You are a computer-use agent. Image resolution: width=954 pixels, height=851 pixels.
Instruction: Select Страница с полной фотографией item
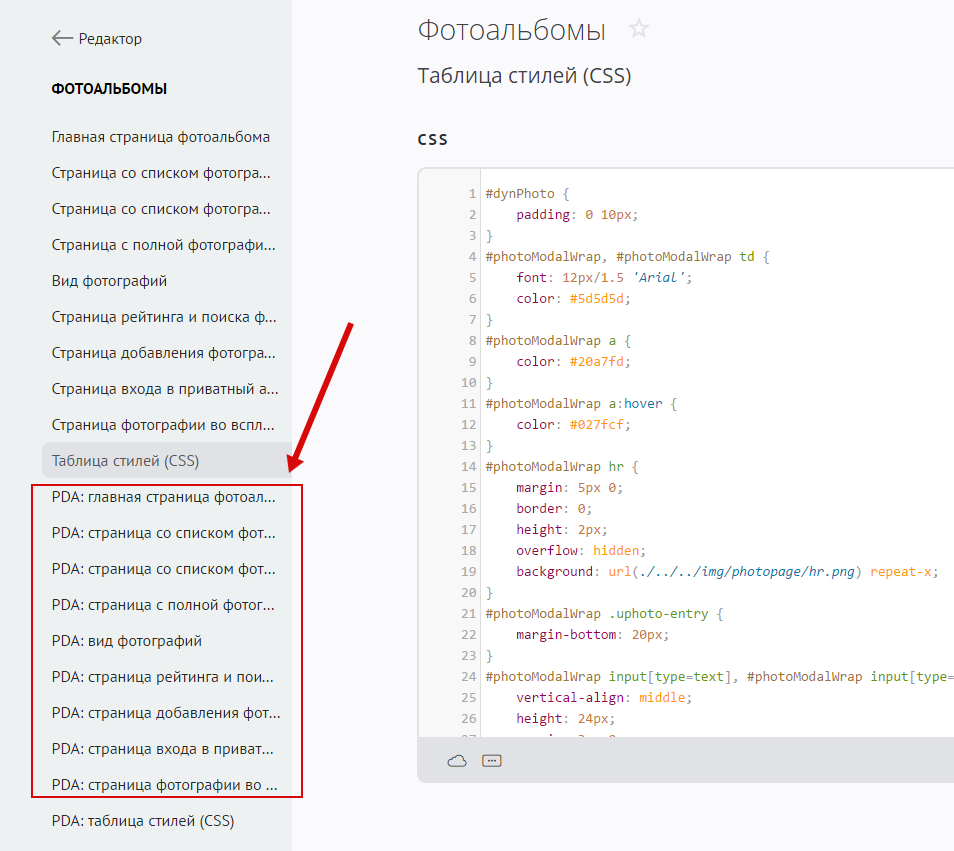(163, 245)
